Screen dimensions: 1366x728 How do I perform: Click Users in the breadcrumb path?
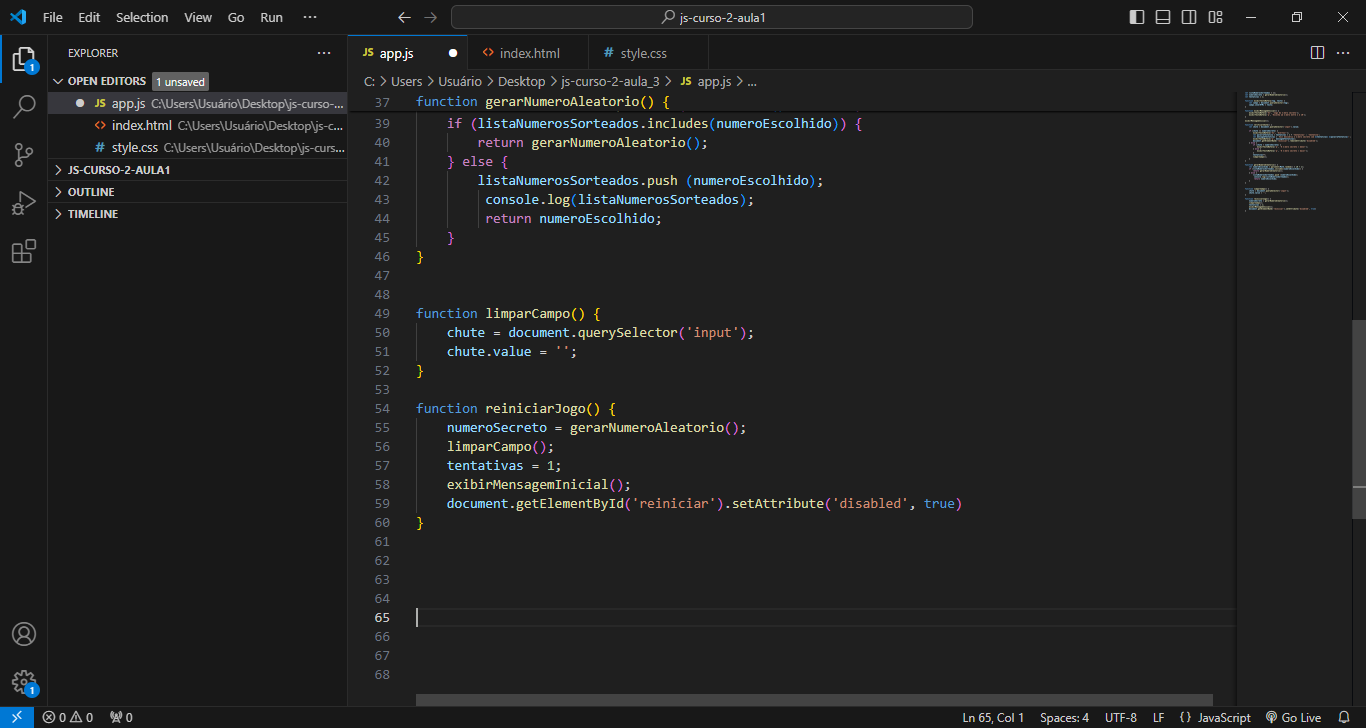tap(406, 82)
